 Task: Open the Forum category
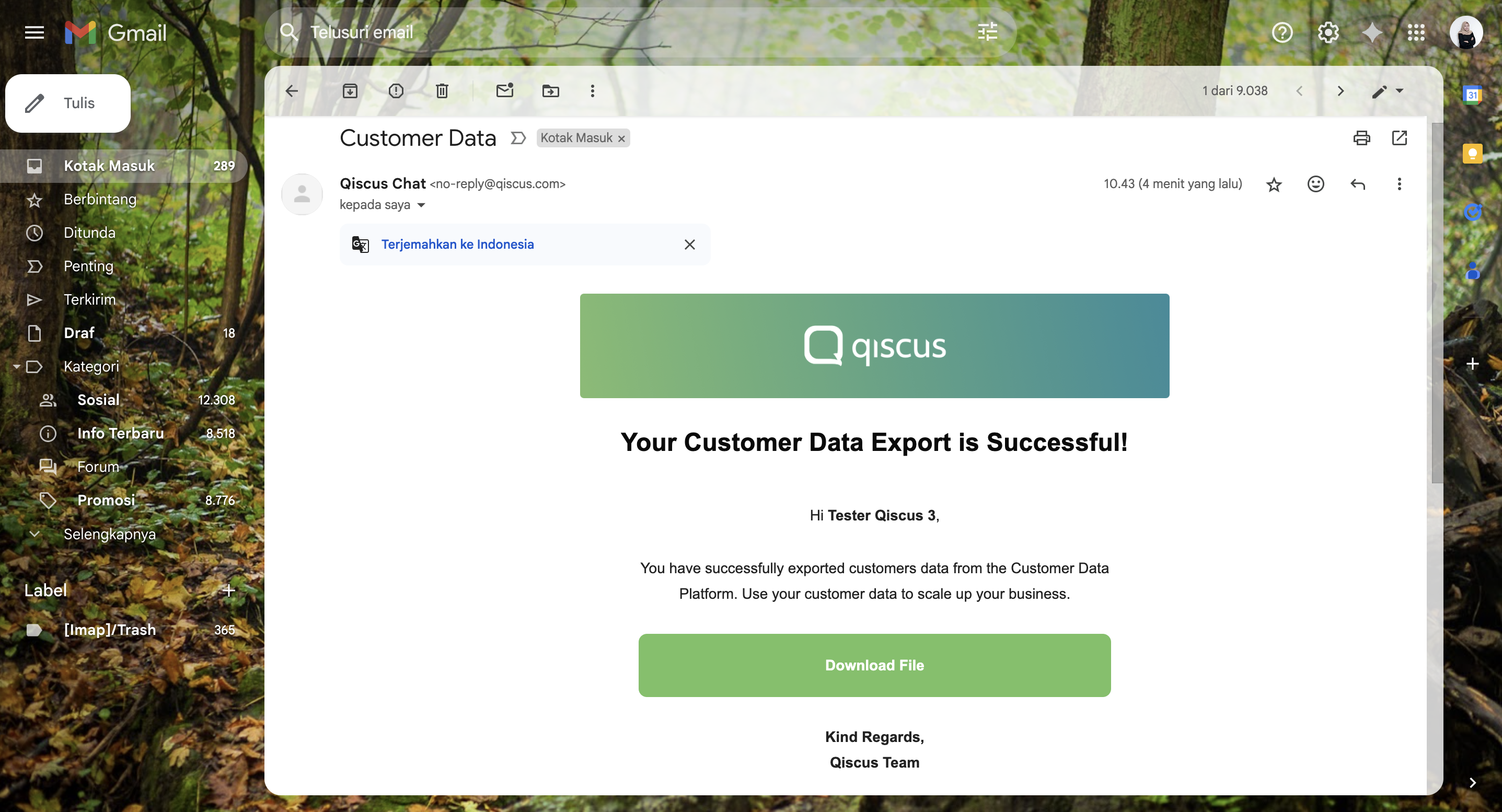click(x=124, y=467)
